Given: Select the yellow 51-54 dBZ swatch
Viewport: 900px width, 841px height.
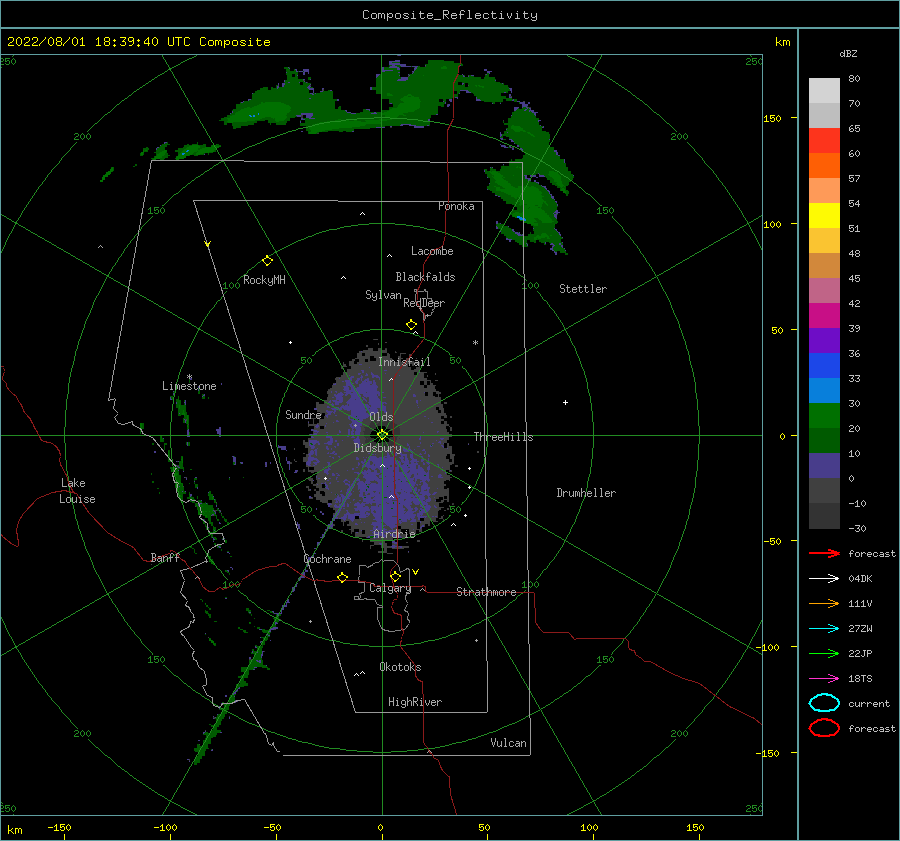Looking at the screenshot, I should [x=824, y=216].
